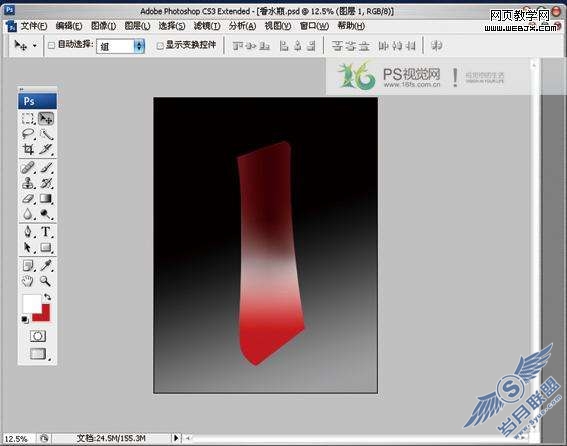Select the Horizontal Type tool
Image resolution: width=567 pixels, height=446 pixels.
[x=46, y=232]
